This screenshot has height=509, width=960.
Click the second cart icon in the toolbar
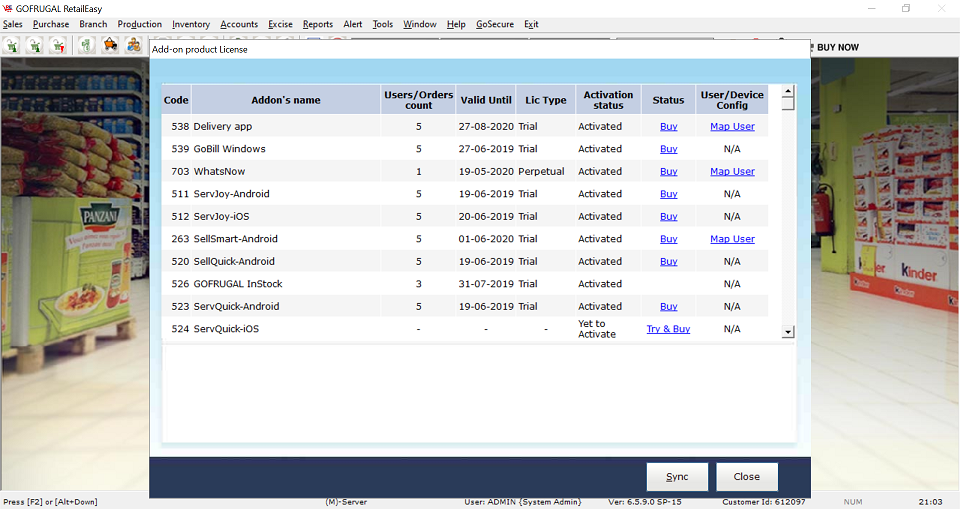[35, 46]
